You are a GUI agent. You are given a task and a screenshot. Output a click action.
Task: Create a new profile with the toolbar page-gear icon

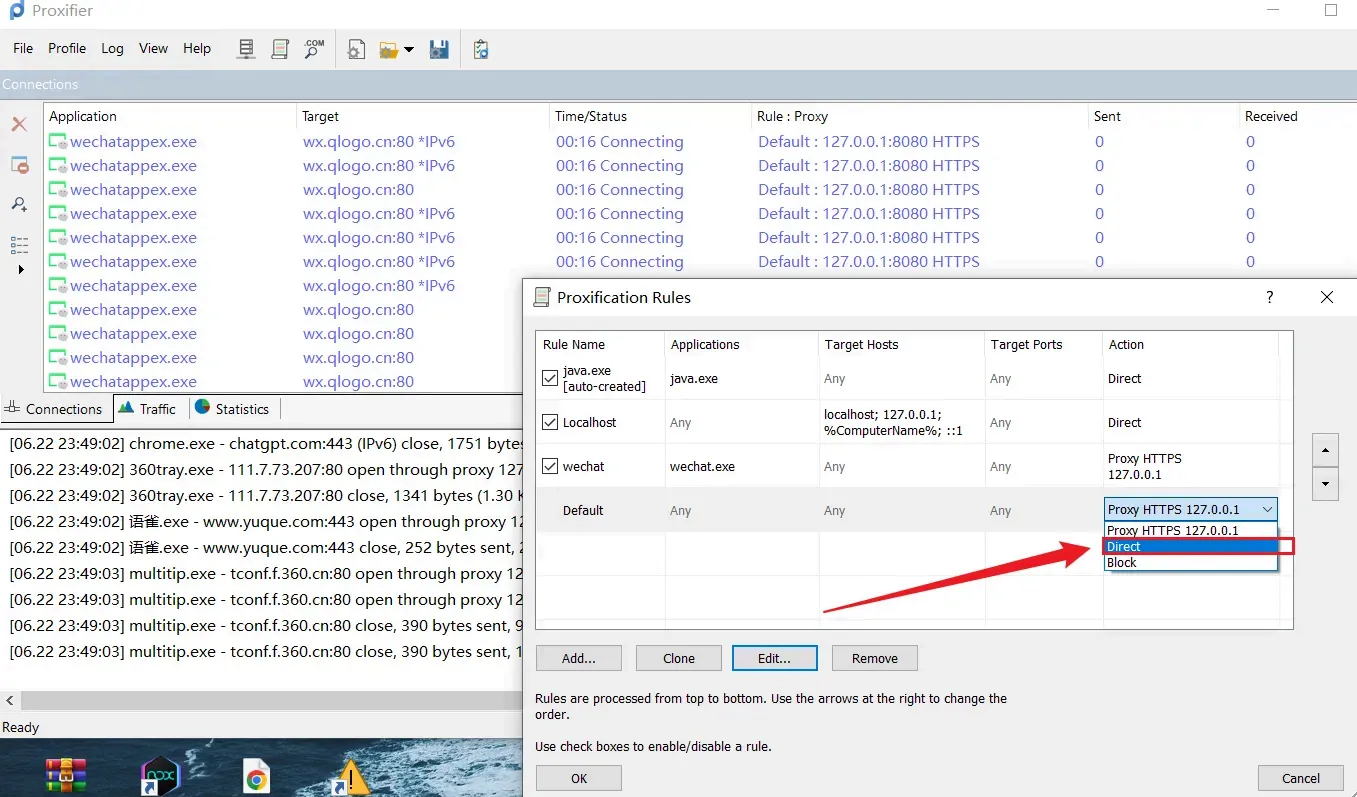point(356,49)
